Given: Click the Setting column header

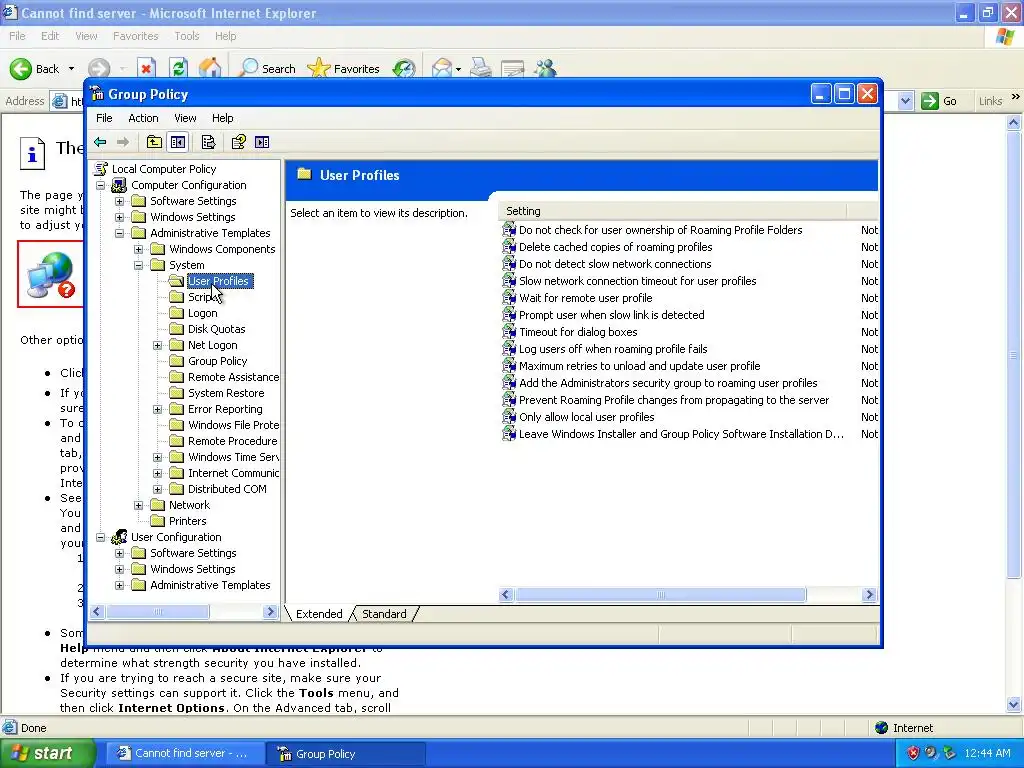Looking at the screenshot, I should click(x=673, y=211).
